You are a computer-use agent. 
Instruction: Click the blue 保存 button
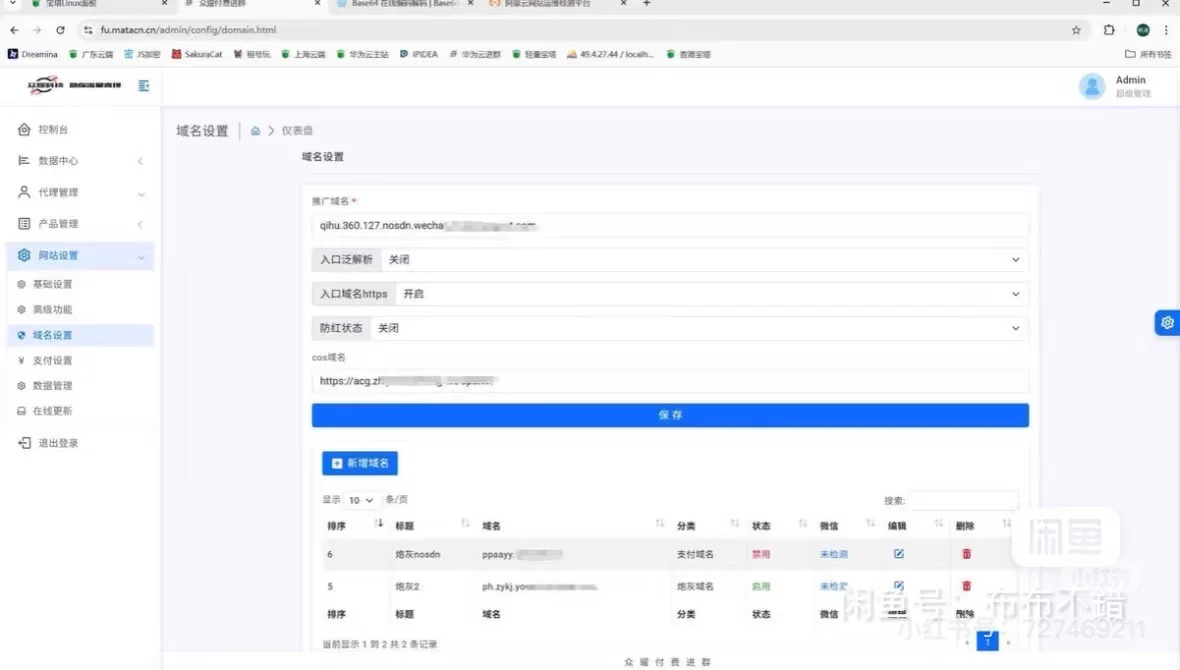670,415
